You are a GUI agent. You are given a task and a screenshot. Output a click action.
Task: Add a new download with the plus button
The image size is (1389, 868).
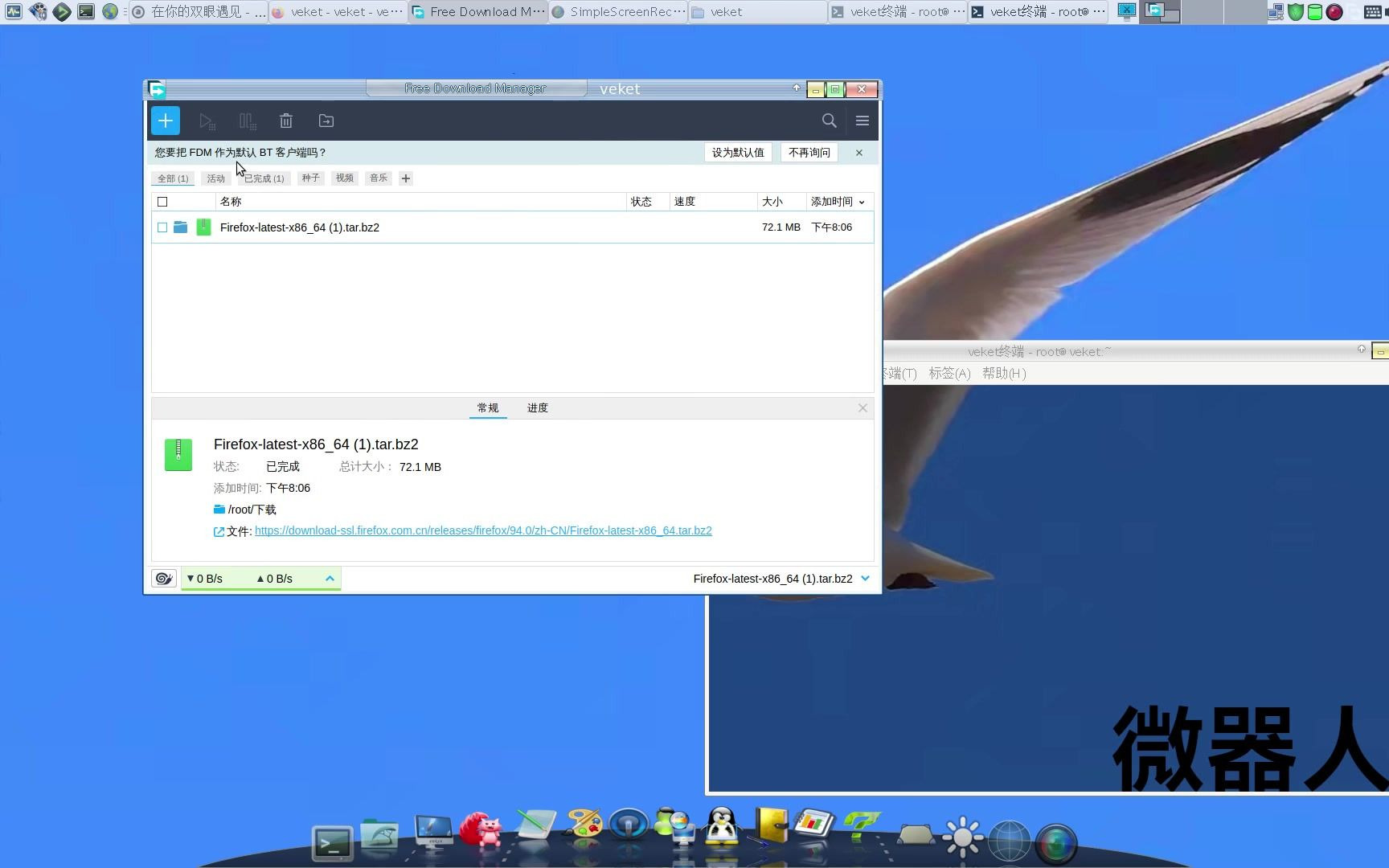tap(166, 121)
